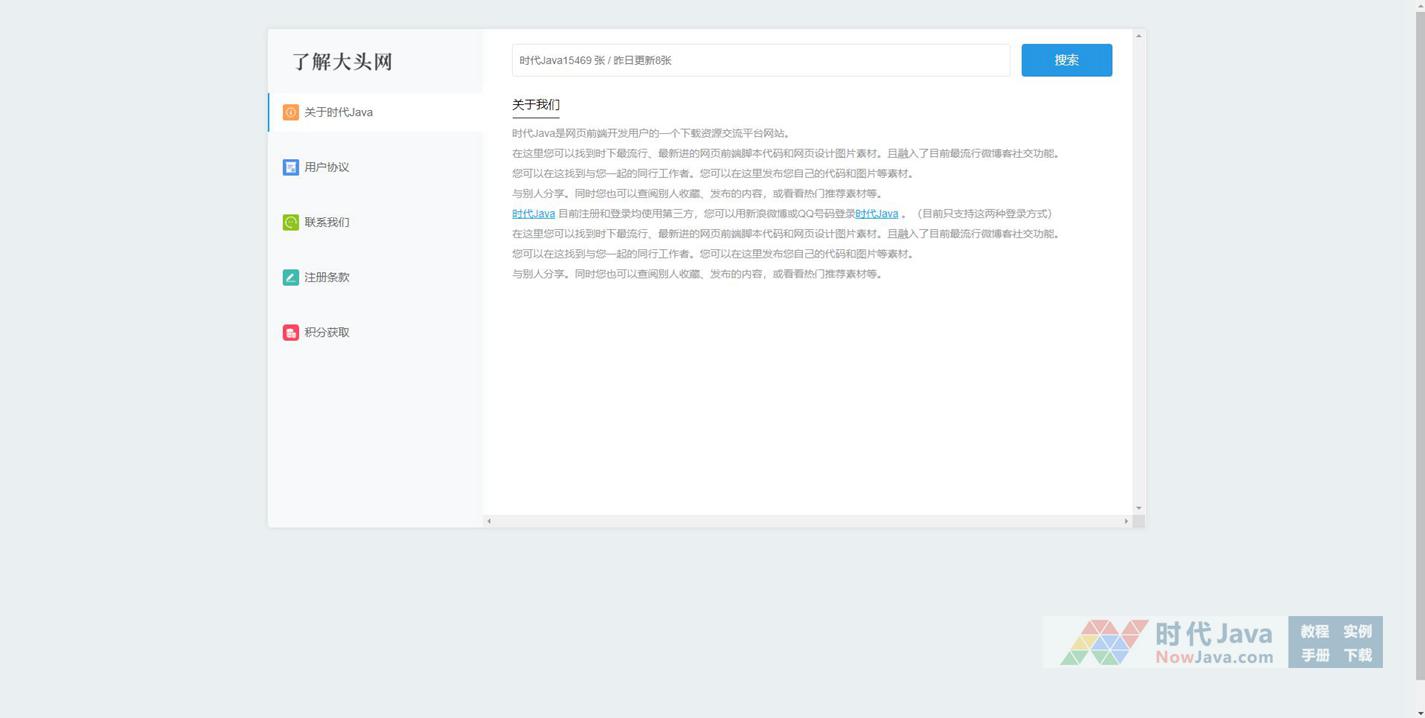Click the orange icon beside 关于时代Java
Screen dimensions: 1425x718
(x=290, y=113)
